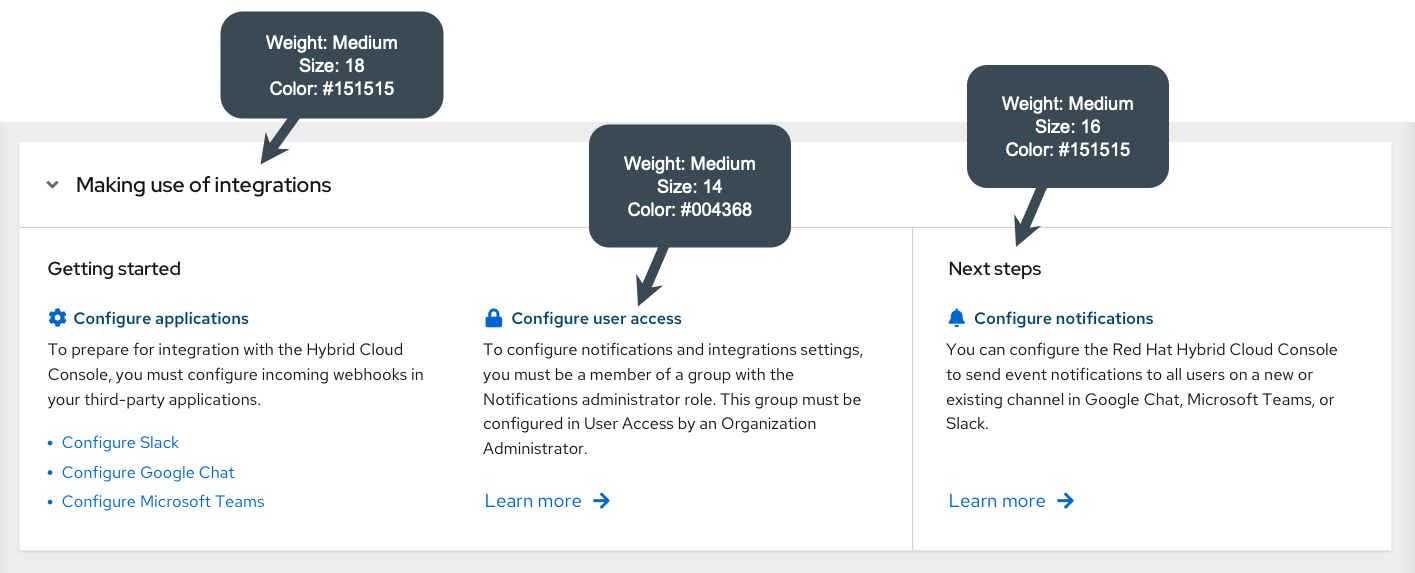Click the annotation tooltip showing Size: 18
The height and width of the screenshot is (573, 1415).
331,66
